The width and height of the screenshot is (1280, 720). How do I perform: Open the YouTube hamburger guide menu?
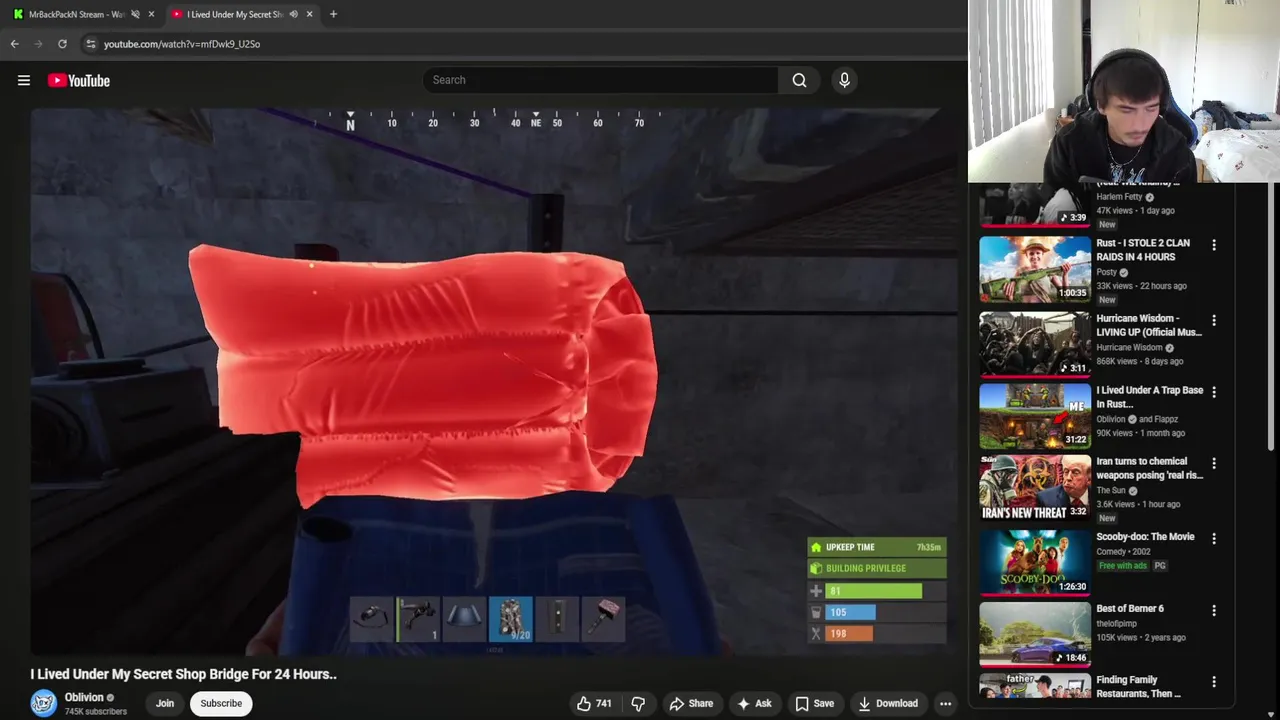point(24,80)
